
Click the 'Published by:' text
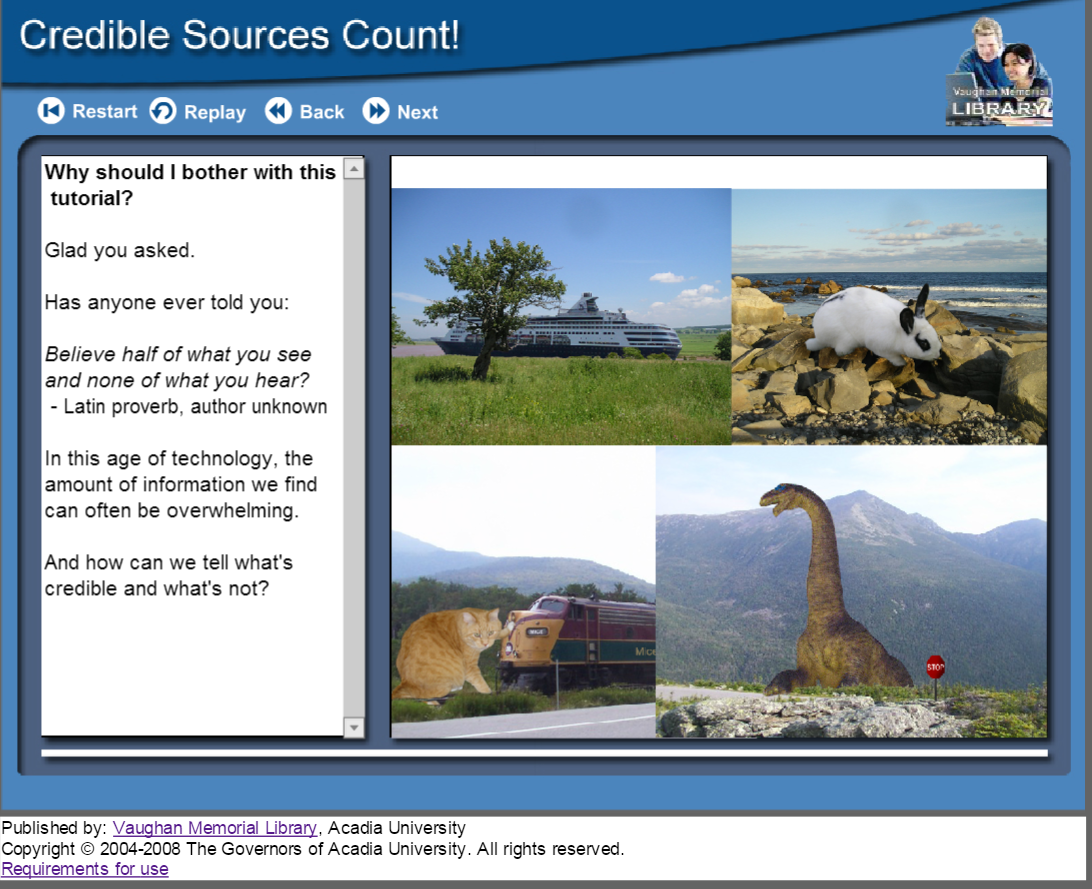coord(54,828)
